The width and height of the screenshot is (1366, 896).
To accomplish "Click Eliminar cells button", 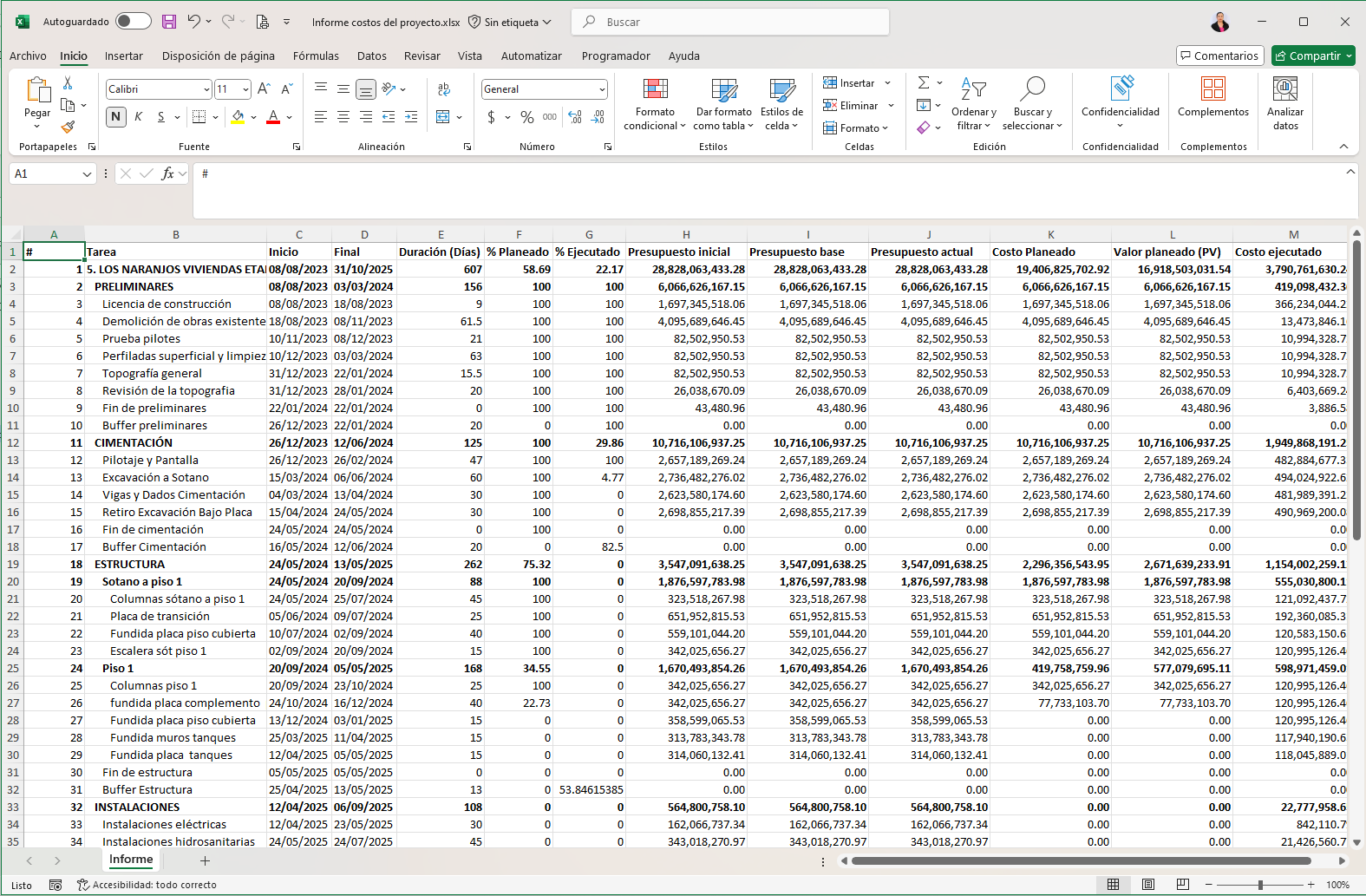I will pos(851,106).
